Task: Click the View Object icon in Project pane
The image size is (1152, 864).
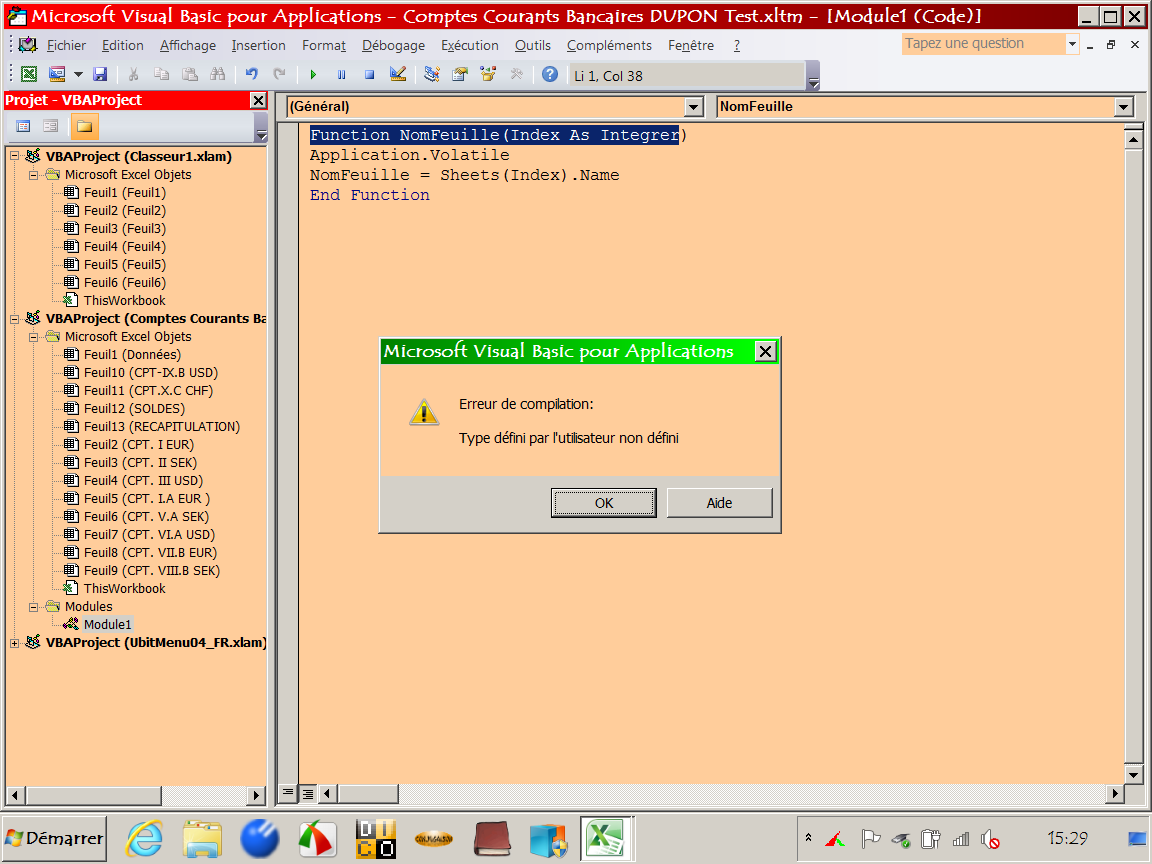Action: tap(51, 126)
